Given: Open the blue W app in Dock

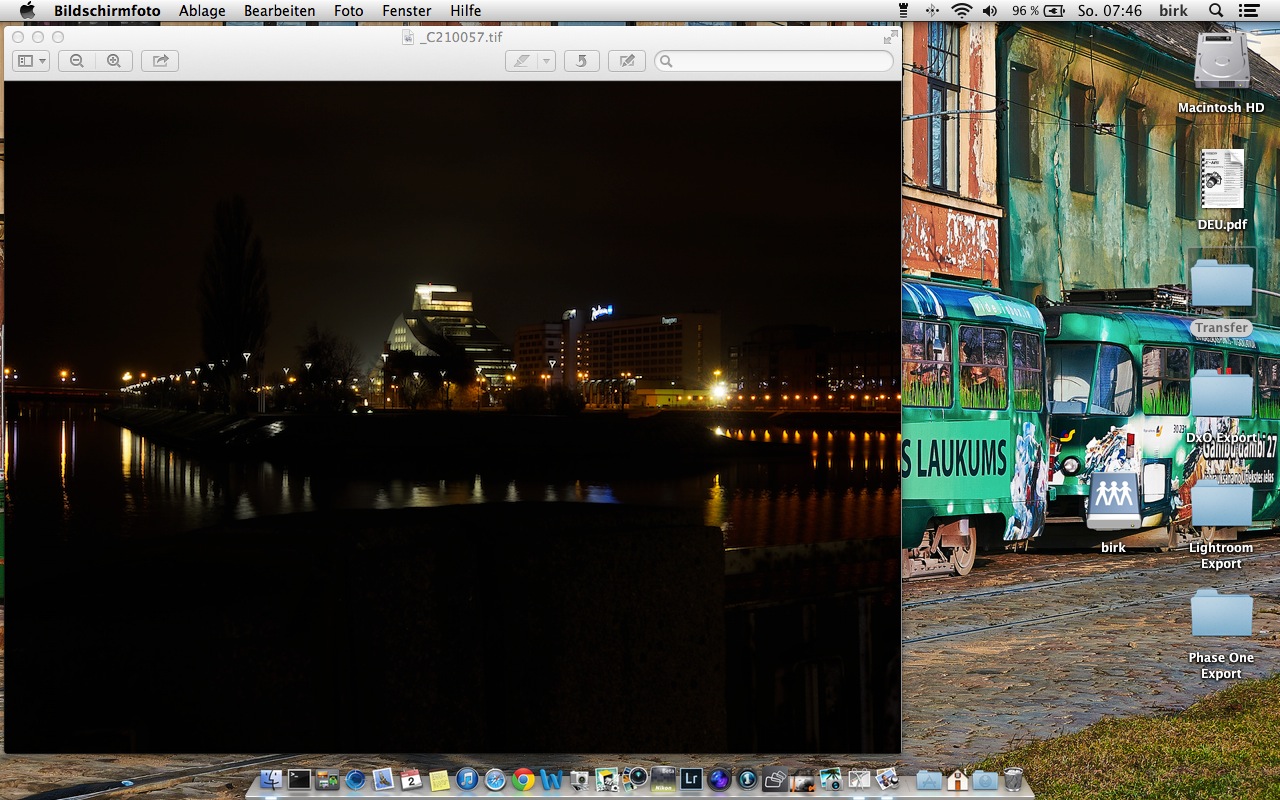Looking at the screenshot, I should [x=551, y=779].
